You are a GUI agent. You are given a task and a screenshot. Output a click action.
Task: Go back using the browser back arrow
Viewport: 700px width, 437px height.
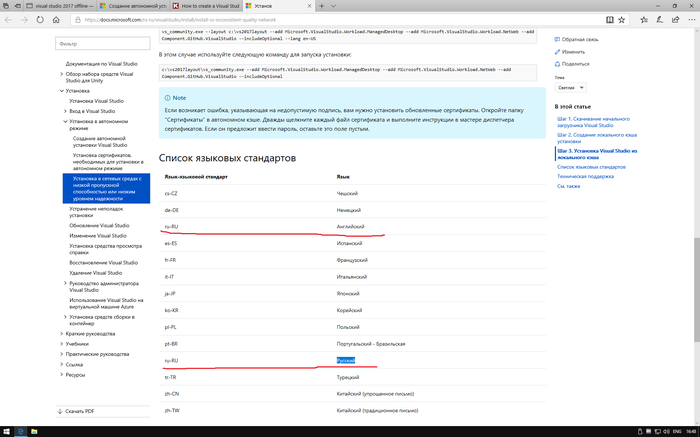click(x=8, y=20)
